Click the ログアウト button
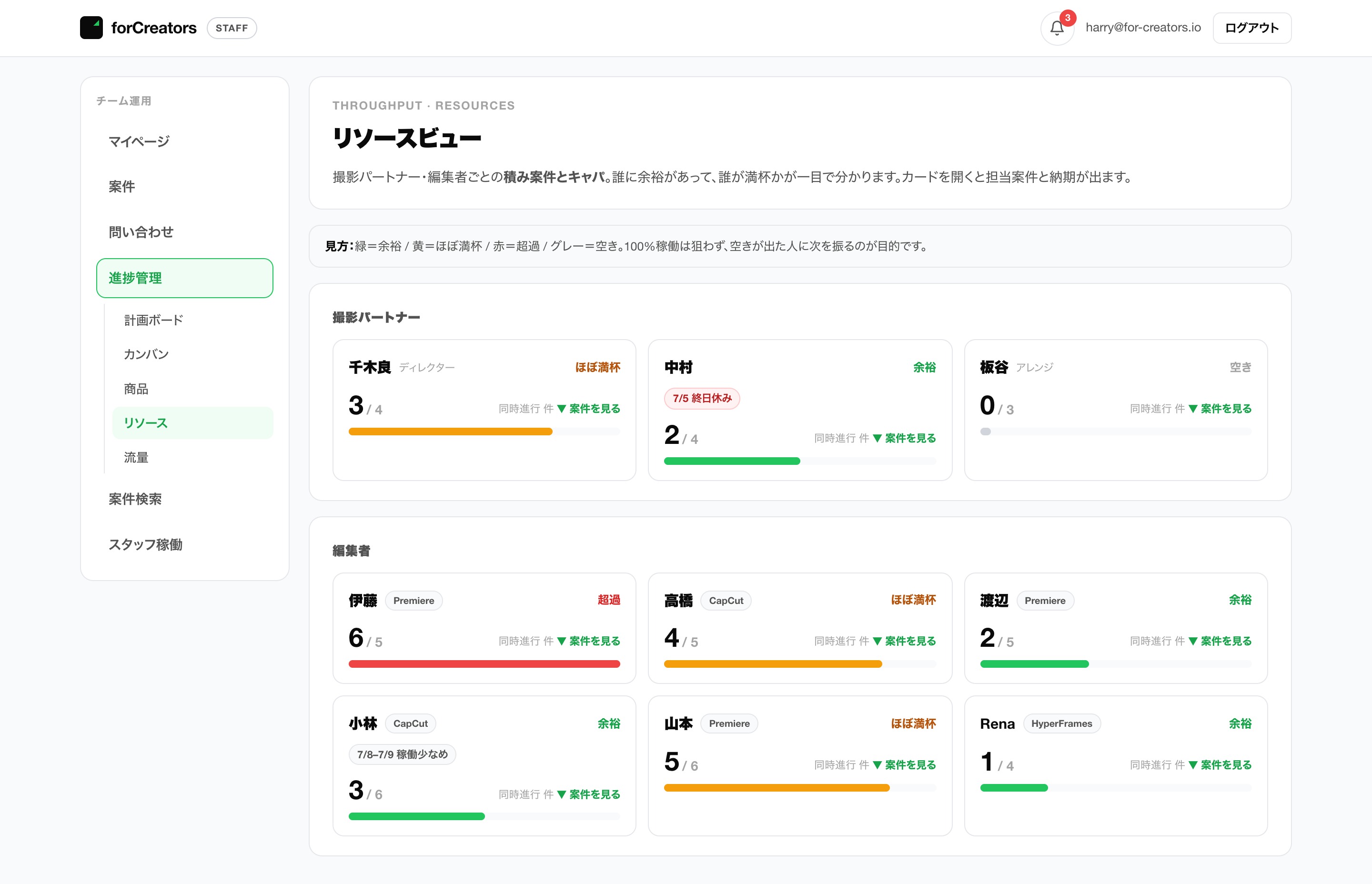 point(1251,28)
